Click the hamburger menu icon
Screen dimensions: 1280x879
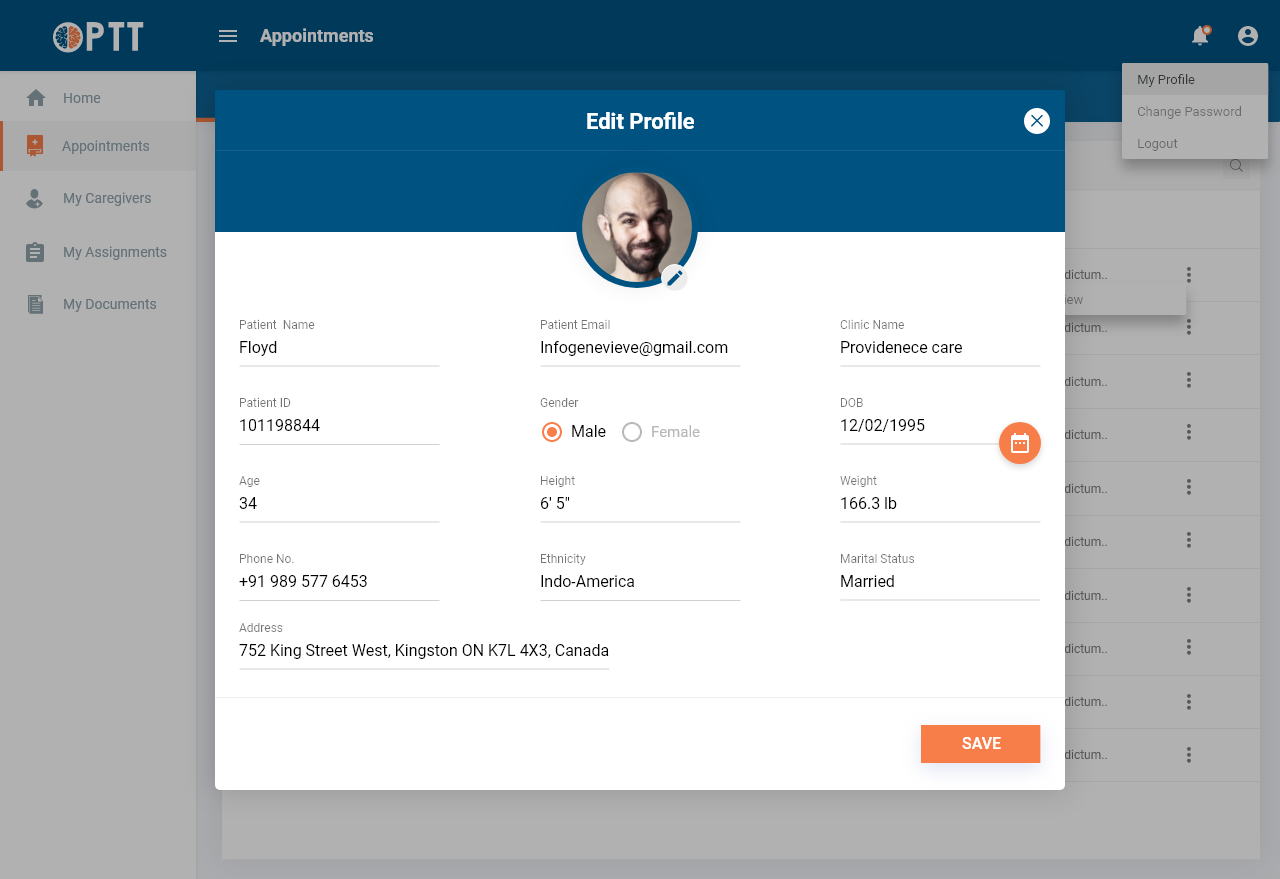click(228, 36)
